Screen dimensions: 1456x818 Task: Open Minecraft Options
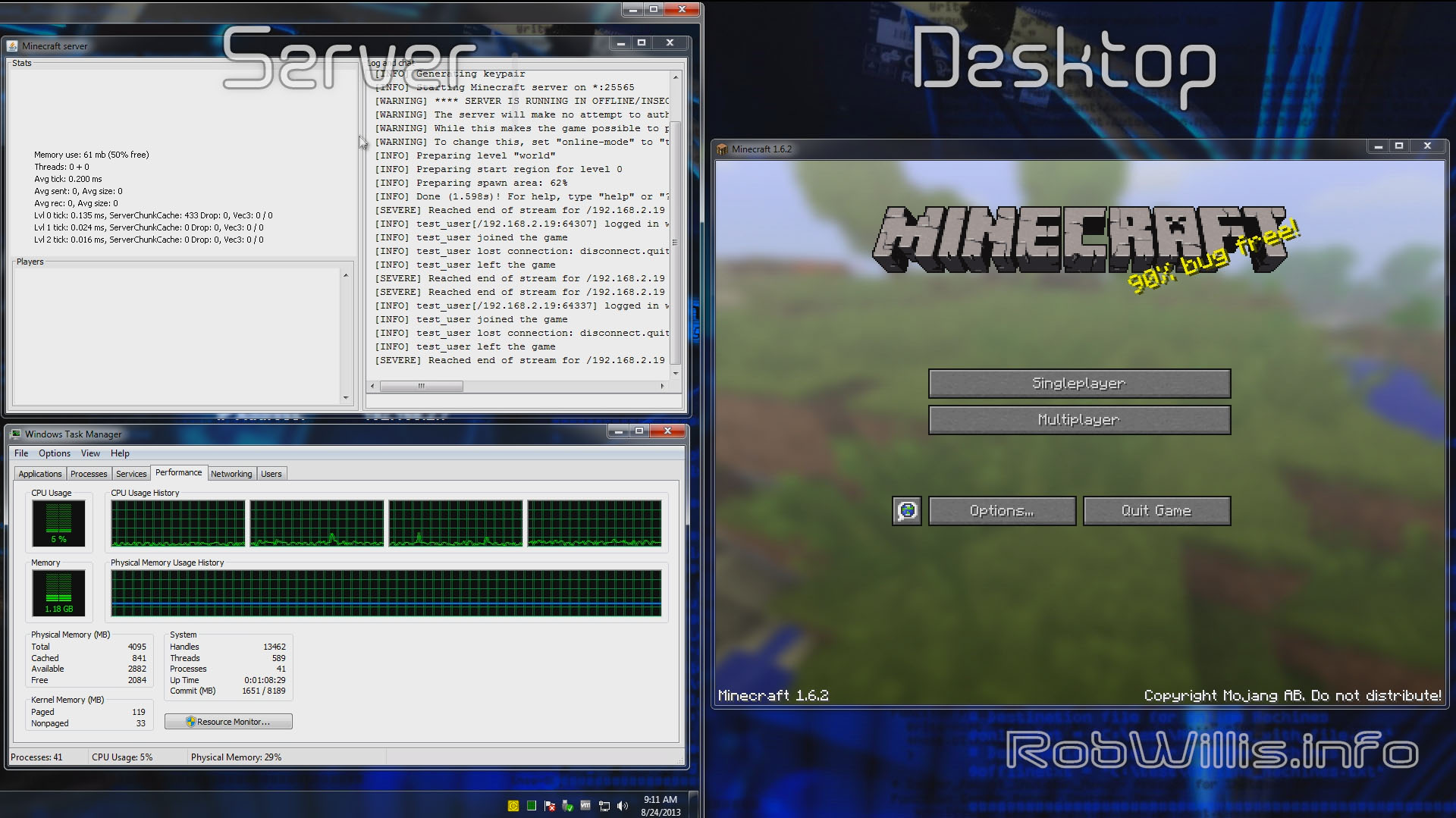point(1002,511)
